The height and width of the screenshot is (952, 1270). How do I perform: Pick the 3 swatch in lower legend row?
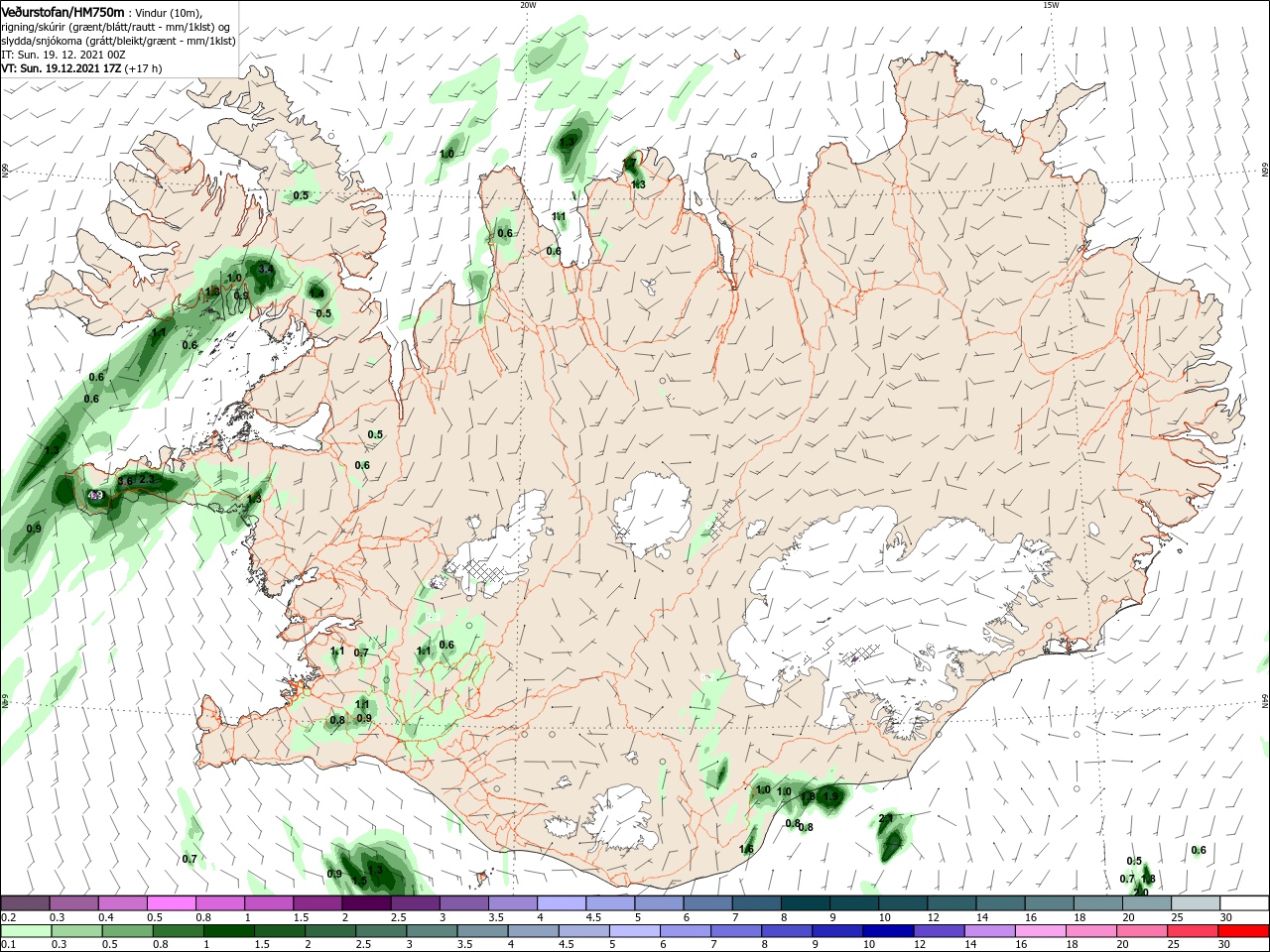tap(432, 931)
